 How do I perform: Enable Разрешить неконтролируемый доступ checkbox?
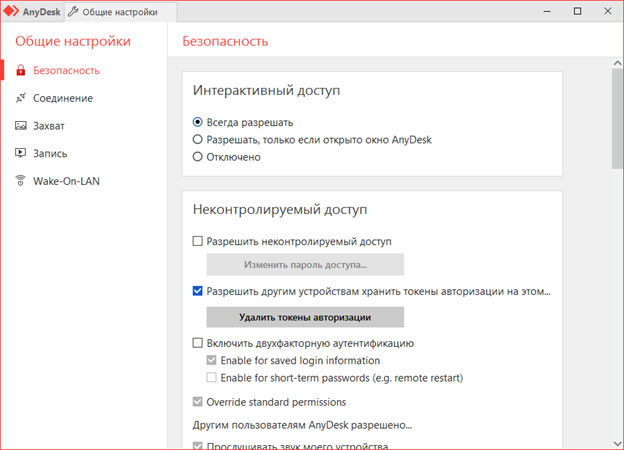click(197, 241)
